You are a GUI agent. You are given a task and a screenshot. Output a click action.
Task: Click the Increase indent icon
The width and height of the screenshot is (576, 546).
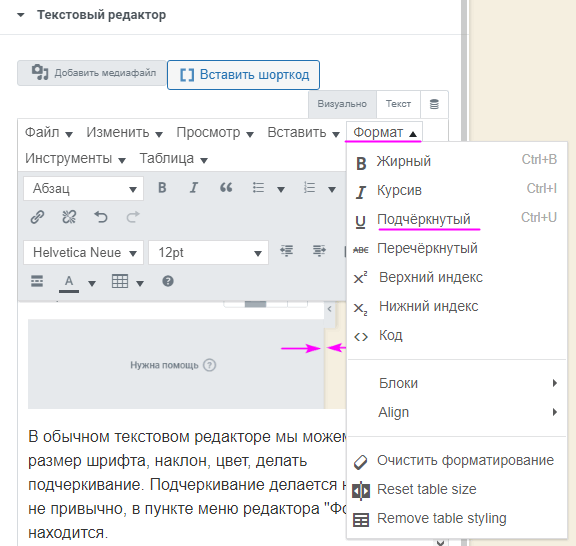(319, 251)
